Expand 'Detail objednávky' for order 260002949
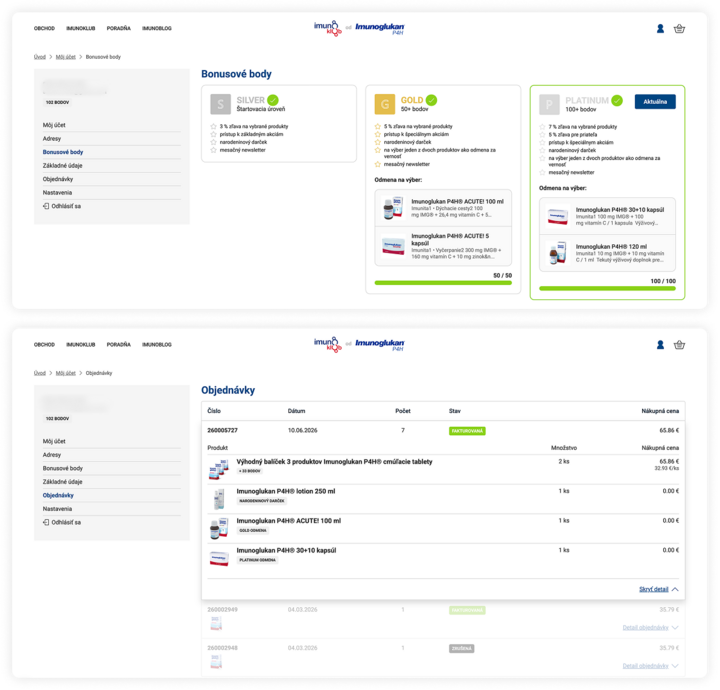 [645, 628]
